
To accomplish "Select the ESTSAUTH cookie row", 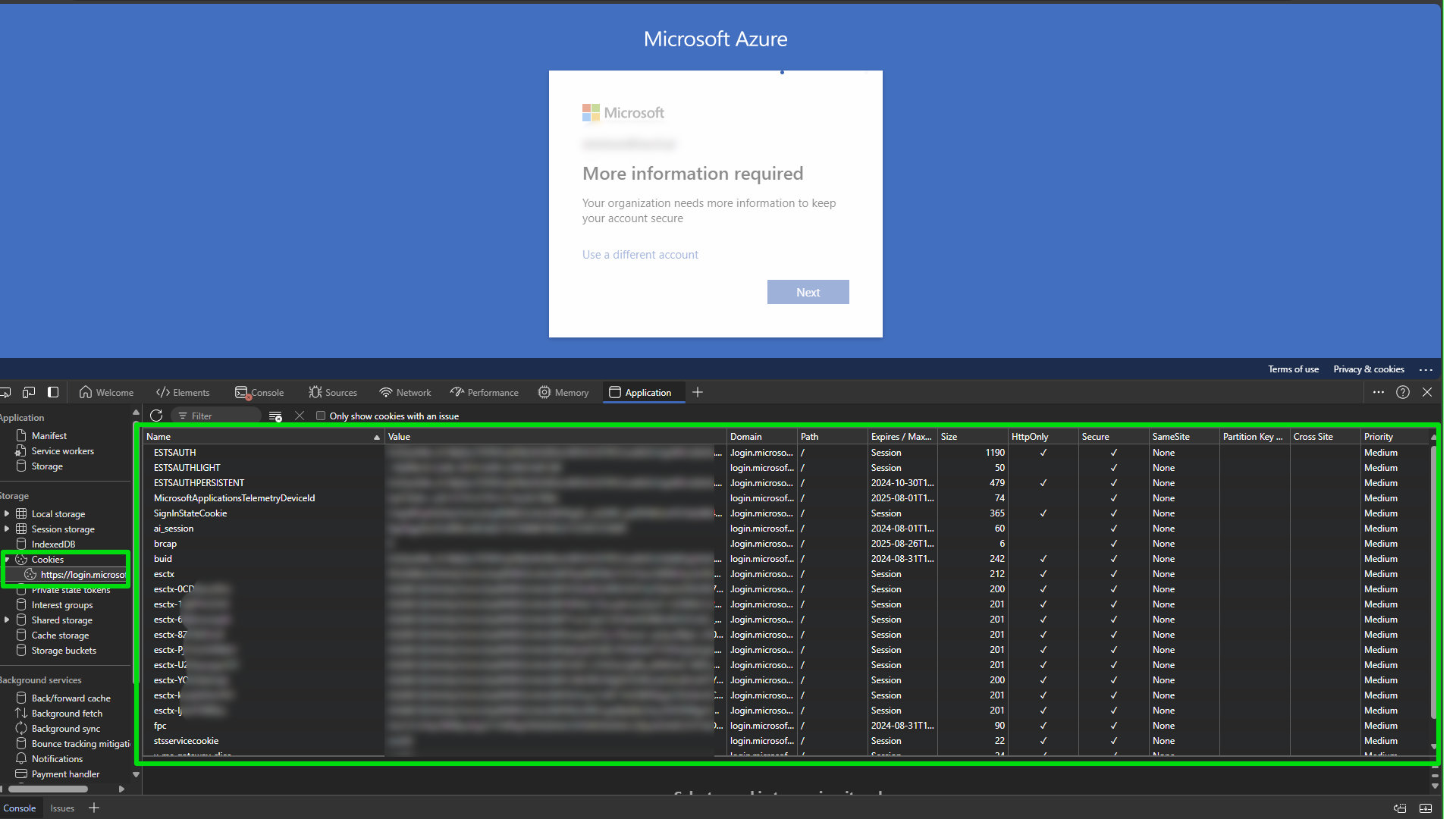I will (786, 453).
